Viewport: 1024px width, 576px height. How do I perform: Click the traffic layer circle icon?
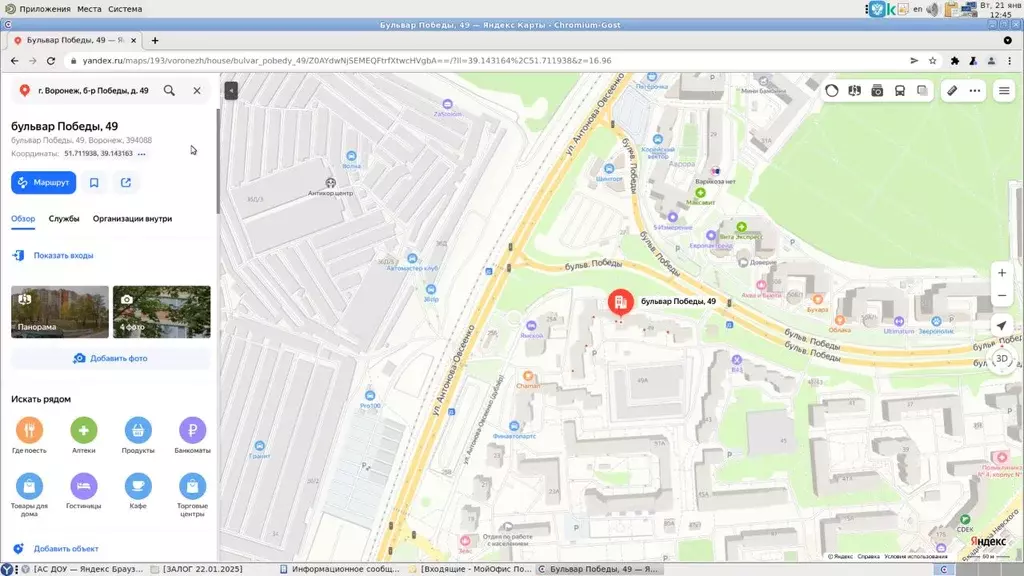(831, 91)
